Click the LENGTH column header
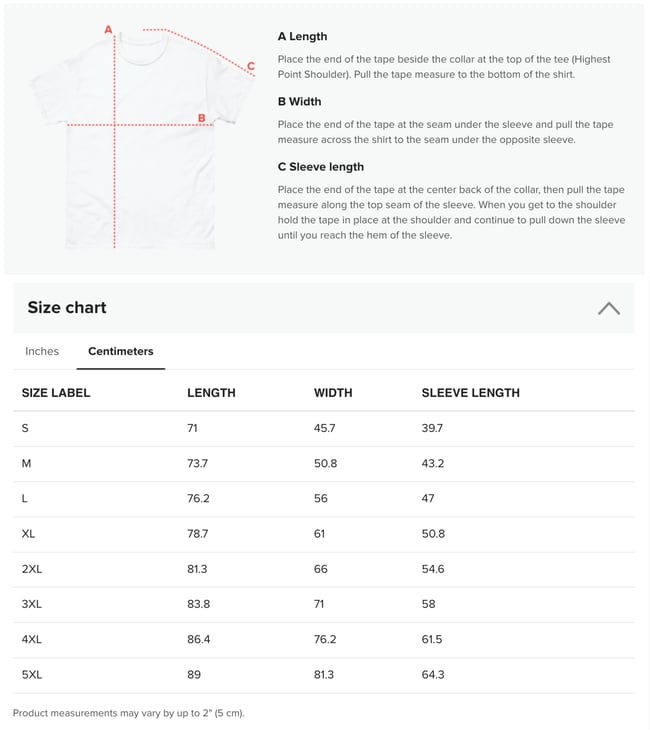The width and height of the screenshot is (650, 732). [211, 393]
